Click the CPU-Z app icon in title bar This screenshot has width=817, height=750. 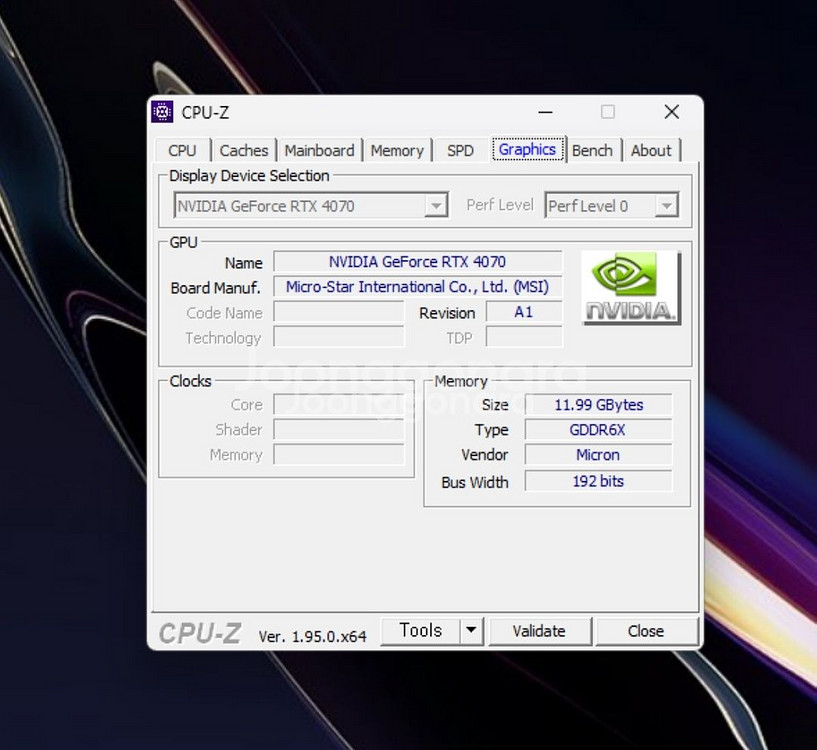tap(162, 112)
